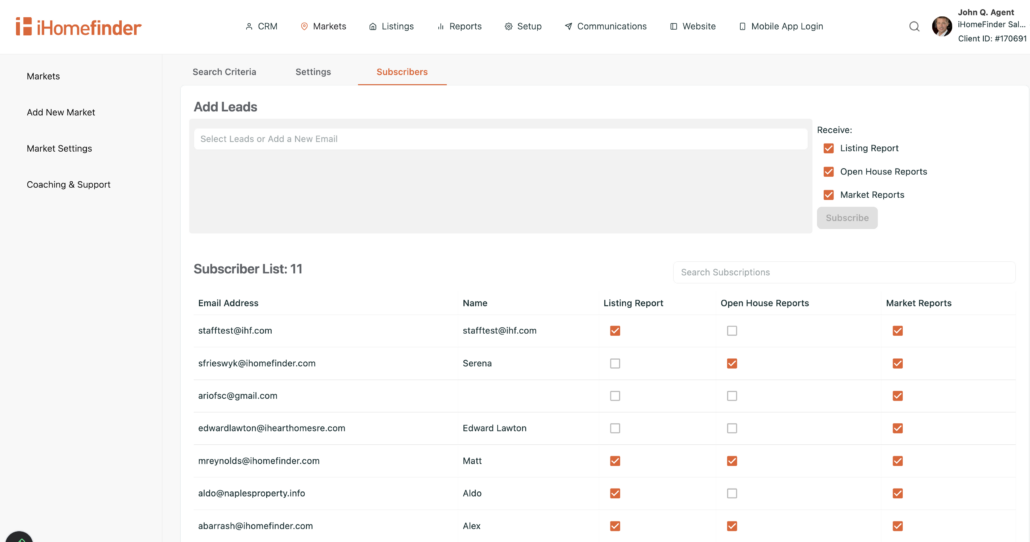The width and height of the screenshot is (1030, 542).
Task: Uncheck Market Reports for ariofsc@gmail.com
Action: click(x=897, y=395)
